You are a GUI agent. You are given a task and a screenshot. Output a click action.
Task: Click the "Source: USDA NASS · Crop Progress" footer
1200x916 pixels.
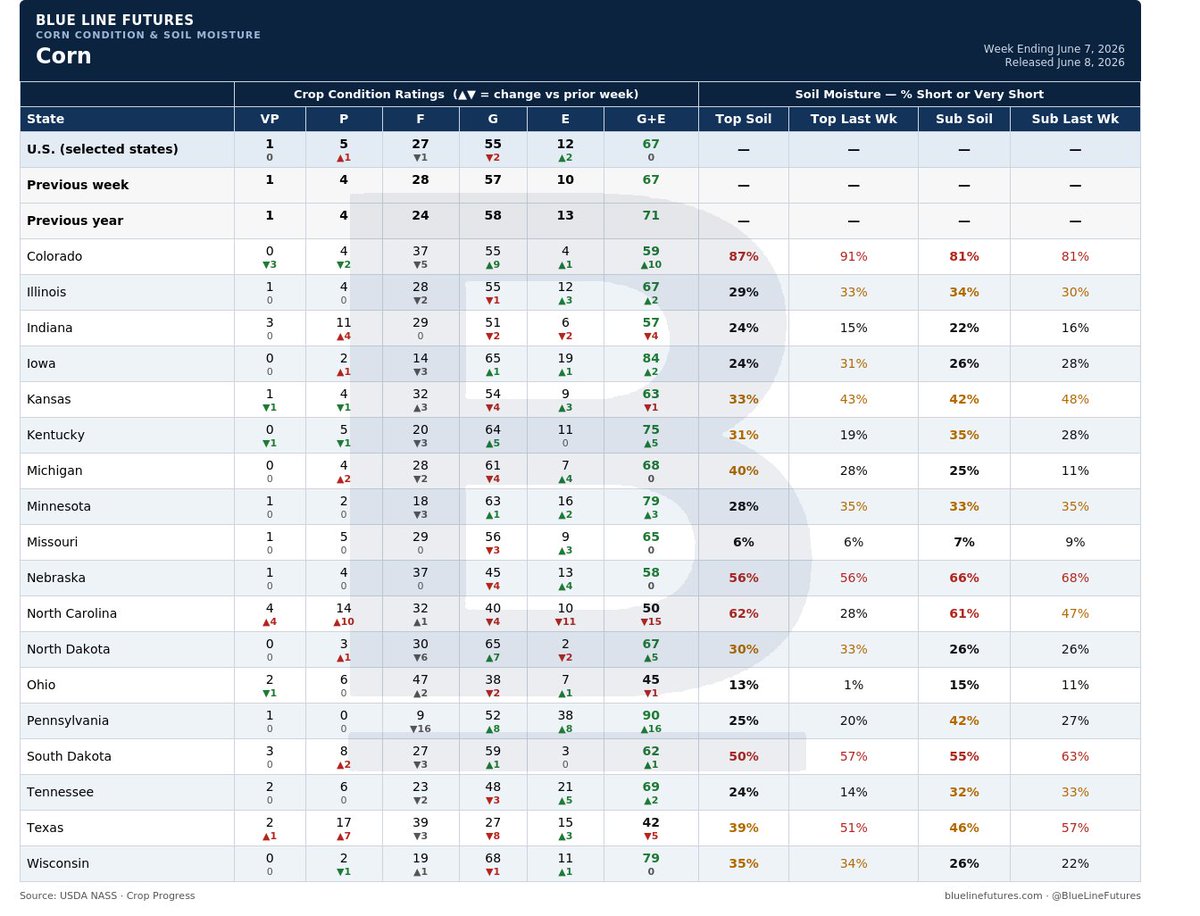click(107, 896)
